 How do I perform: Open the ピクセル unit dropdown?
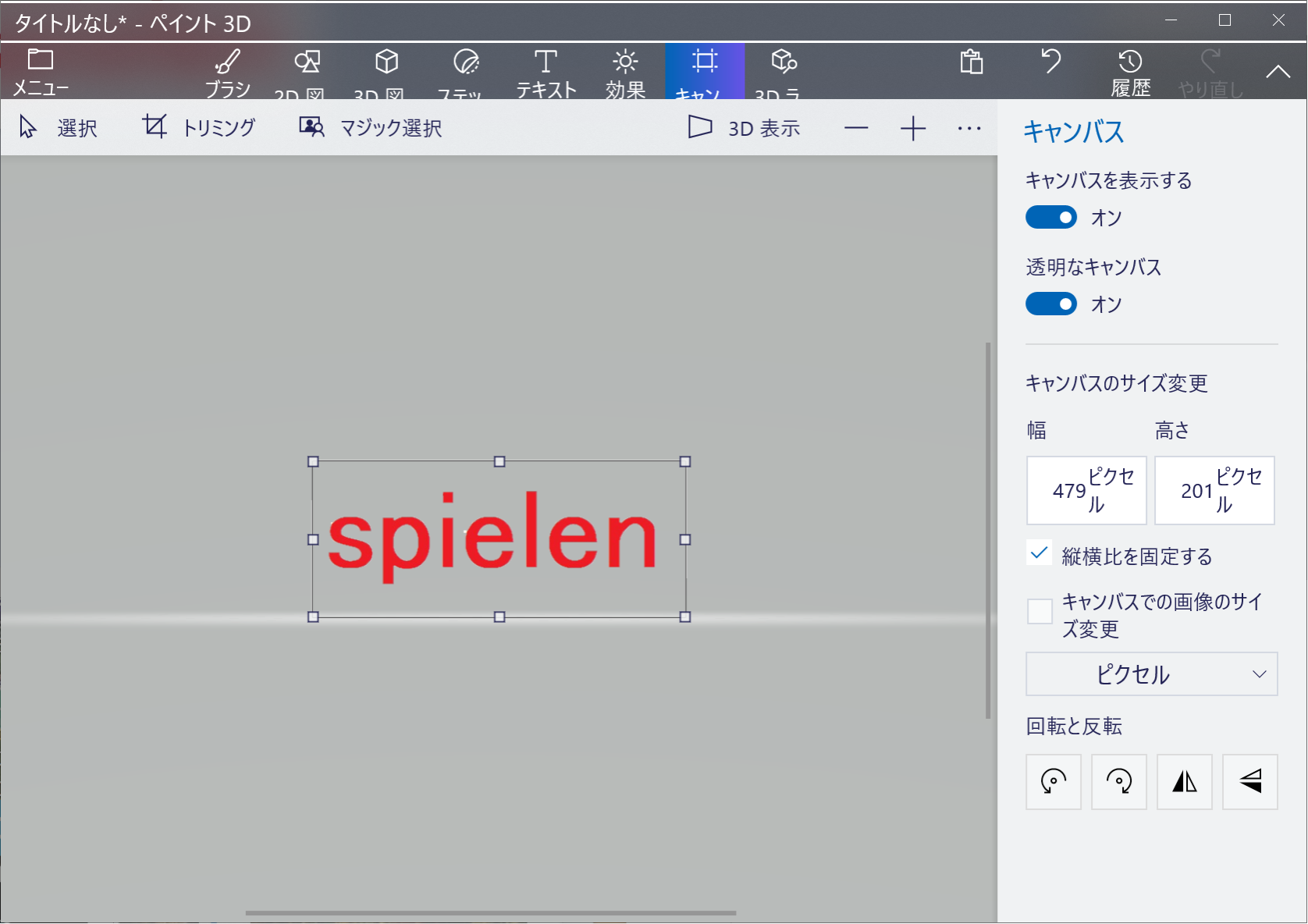(x=1151, y=674)
